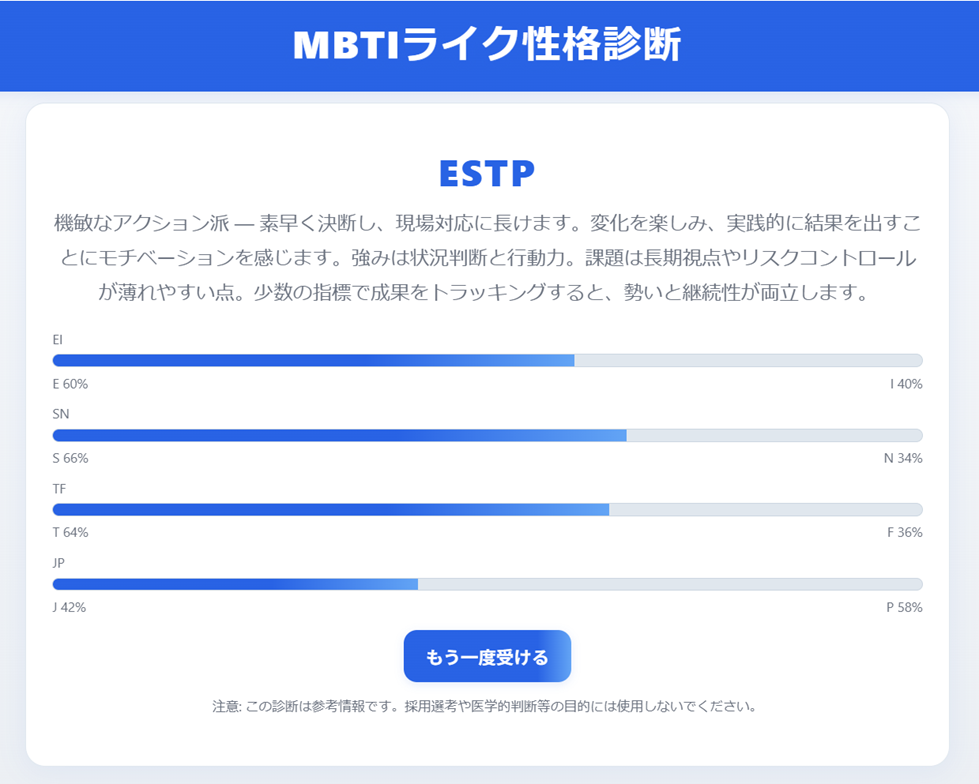Click the 注意 disclaimer note text
The width and height of the screenshot is (979, 784).
484,706
